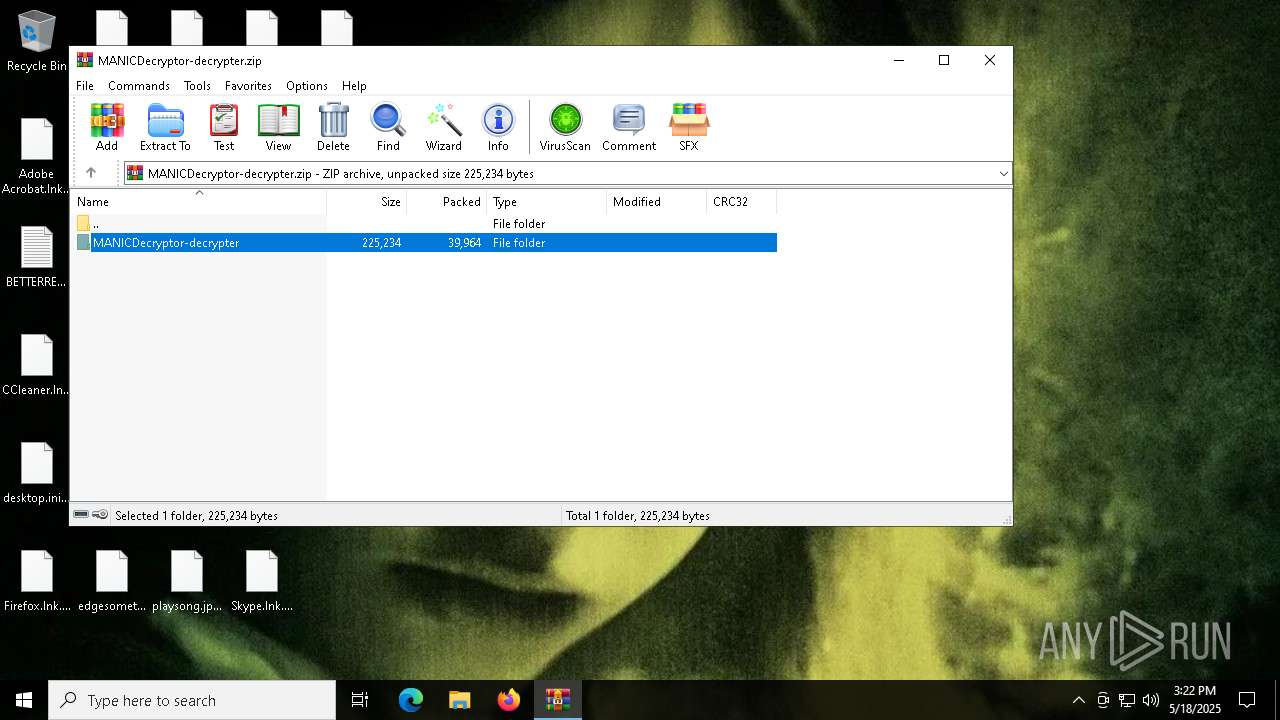
Task: Run the Test archive tool
Action: (224, 127)
